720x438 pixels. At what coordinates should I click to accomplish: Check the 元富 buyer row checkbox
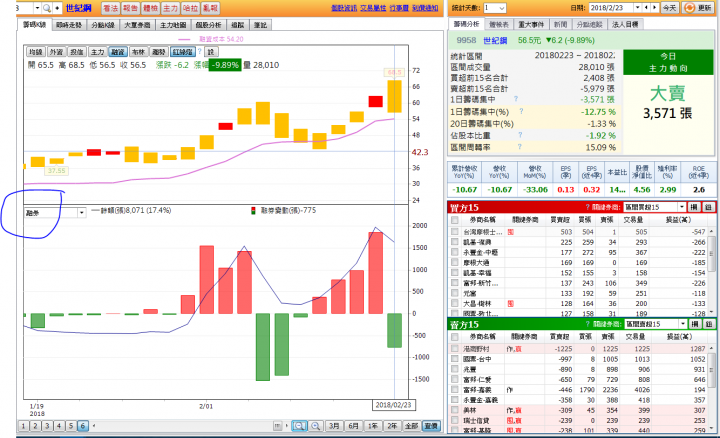click(455, 293)
